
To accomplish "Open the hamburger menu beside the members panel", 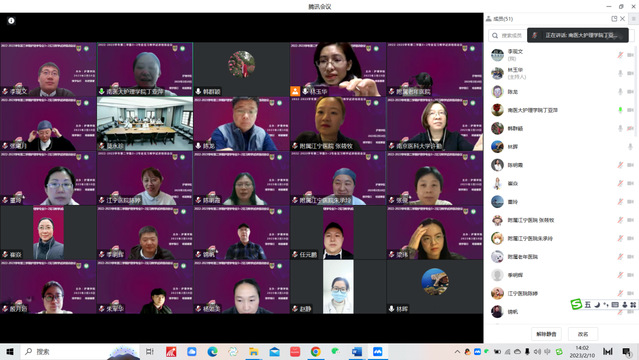I will 634,19.
